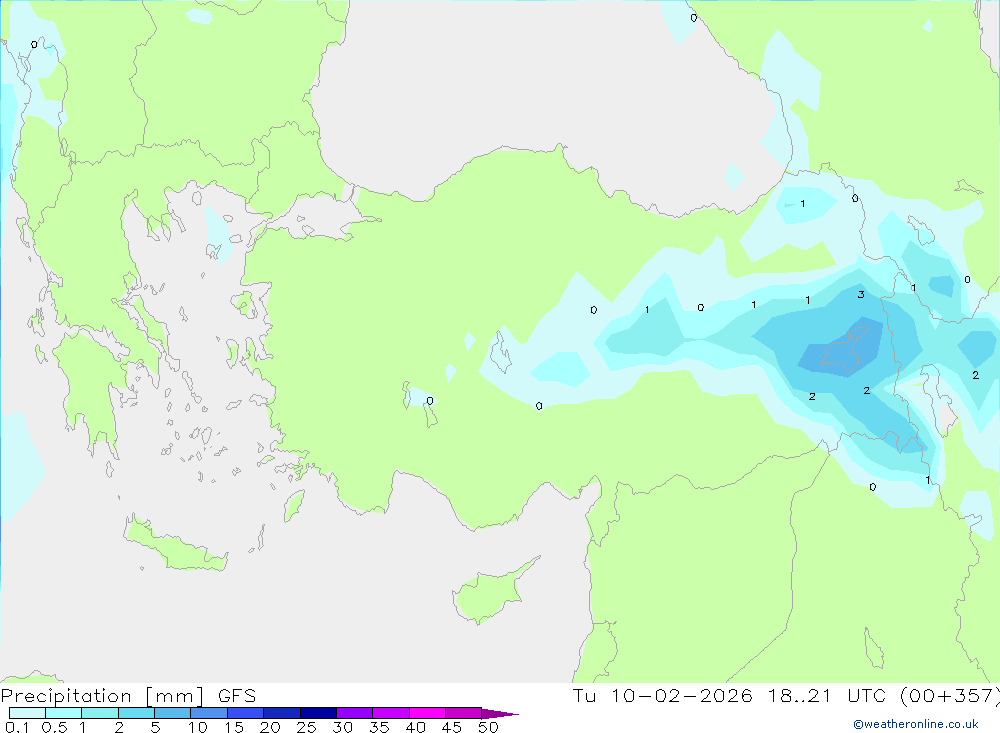Click the '30' legend scale label
Viewport: 1000px width, 733px height.
tap(343, 727)
